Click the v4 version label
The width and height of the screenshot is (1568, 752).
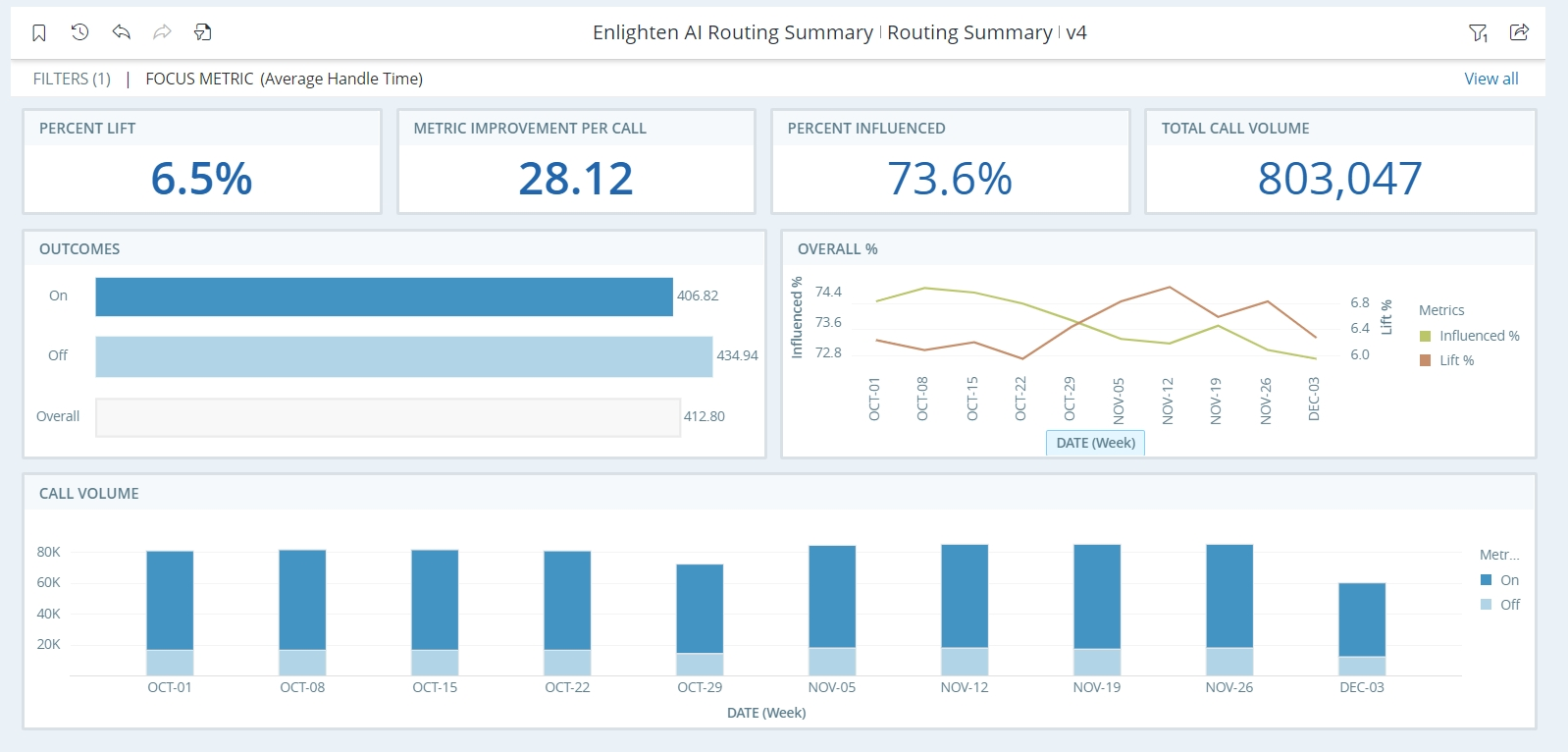pos(1076,32)
